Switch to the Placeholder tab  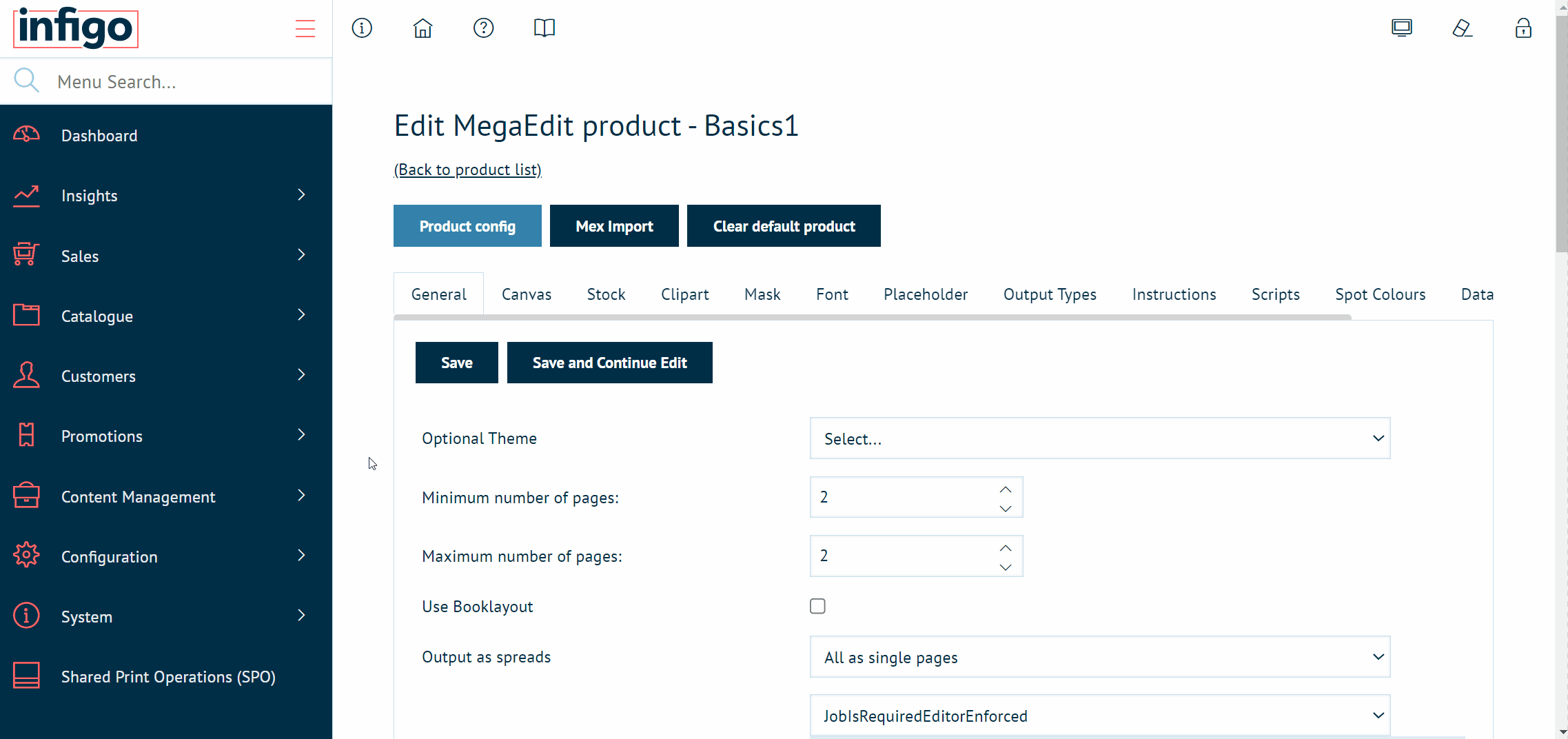coord(926,294)
